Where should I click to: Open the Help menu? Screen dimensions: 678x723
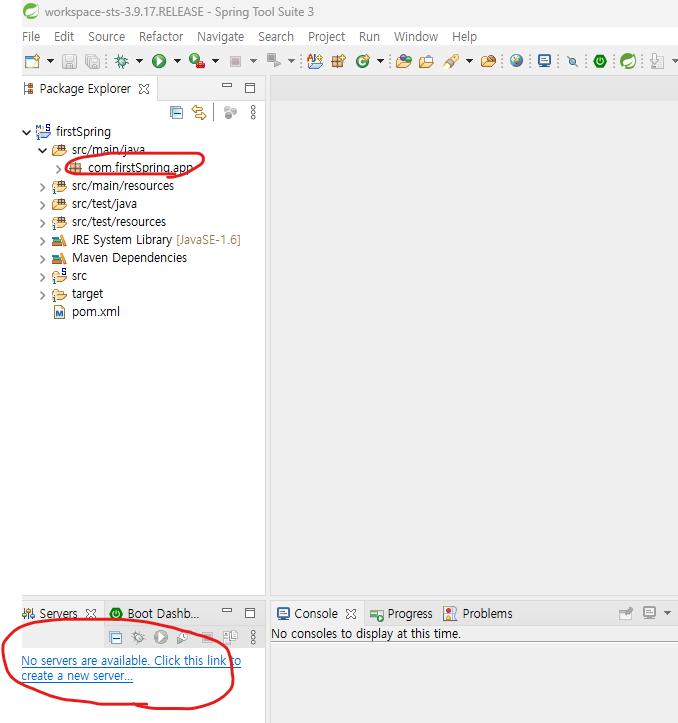coord(464,37)
